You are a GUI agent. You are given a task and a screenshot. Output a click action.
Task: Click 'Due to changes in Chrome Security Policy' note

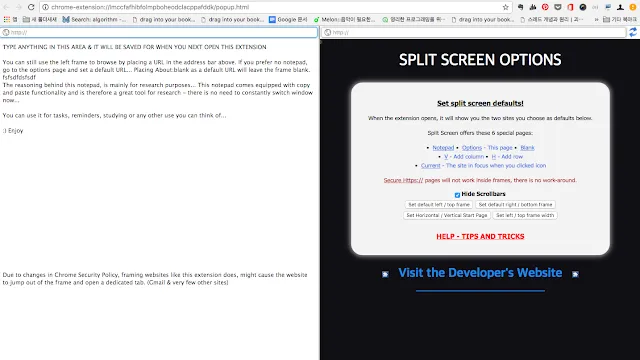tap(155, 278)
